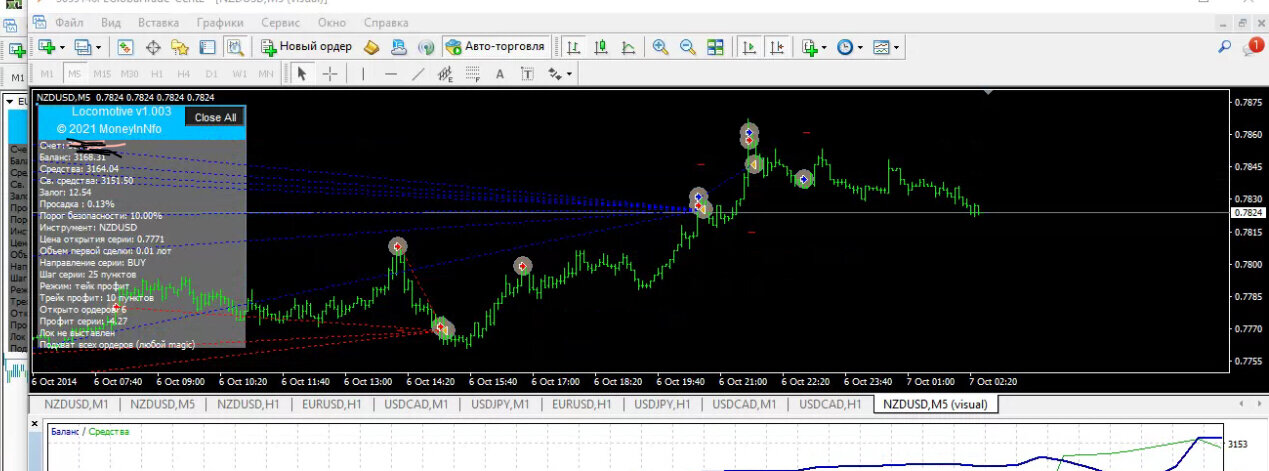
Task: Expand the arrows objects dropdown
Action: click(x=569, y=74)
